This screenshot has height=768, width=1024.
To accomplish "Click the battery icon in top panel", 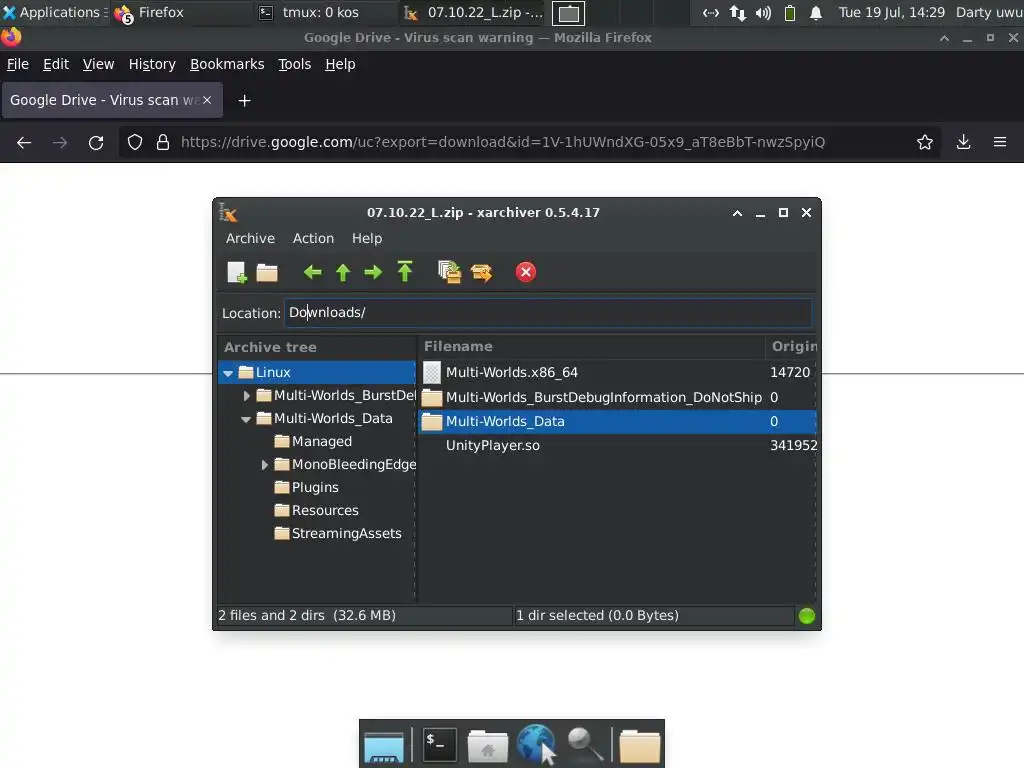I will [790, 13].
